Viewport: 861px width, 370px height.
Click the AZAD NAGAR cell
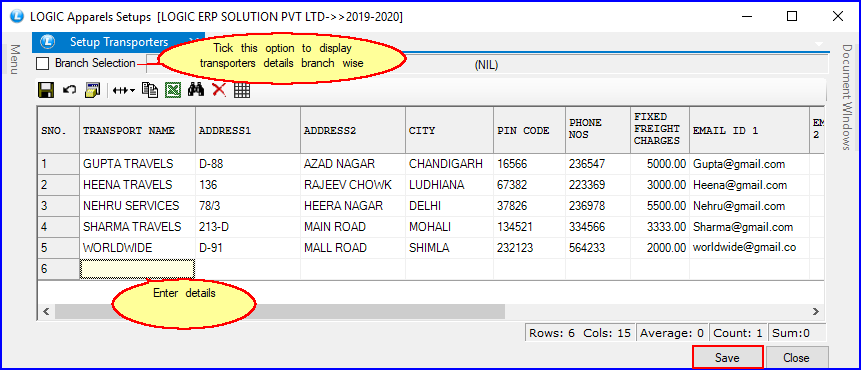(x=353, y=164)
